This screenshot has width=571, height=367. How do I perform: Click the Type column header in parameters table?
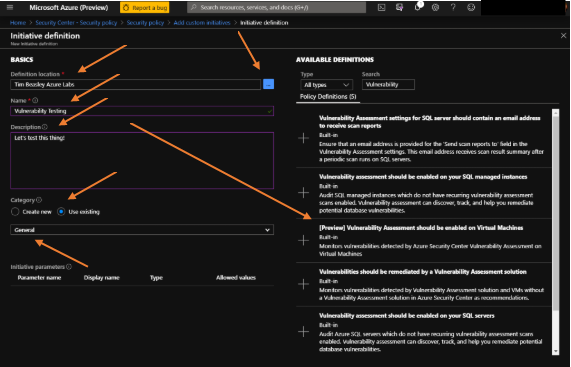click(156, 277)
